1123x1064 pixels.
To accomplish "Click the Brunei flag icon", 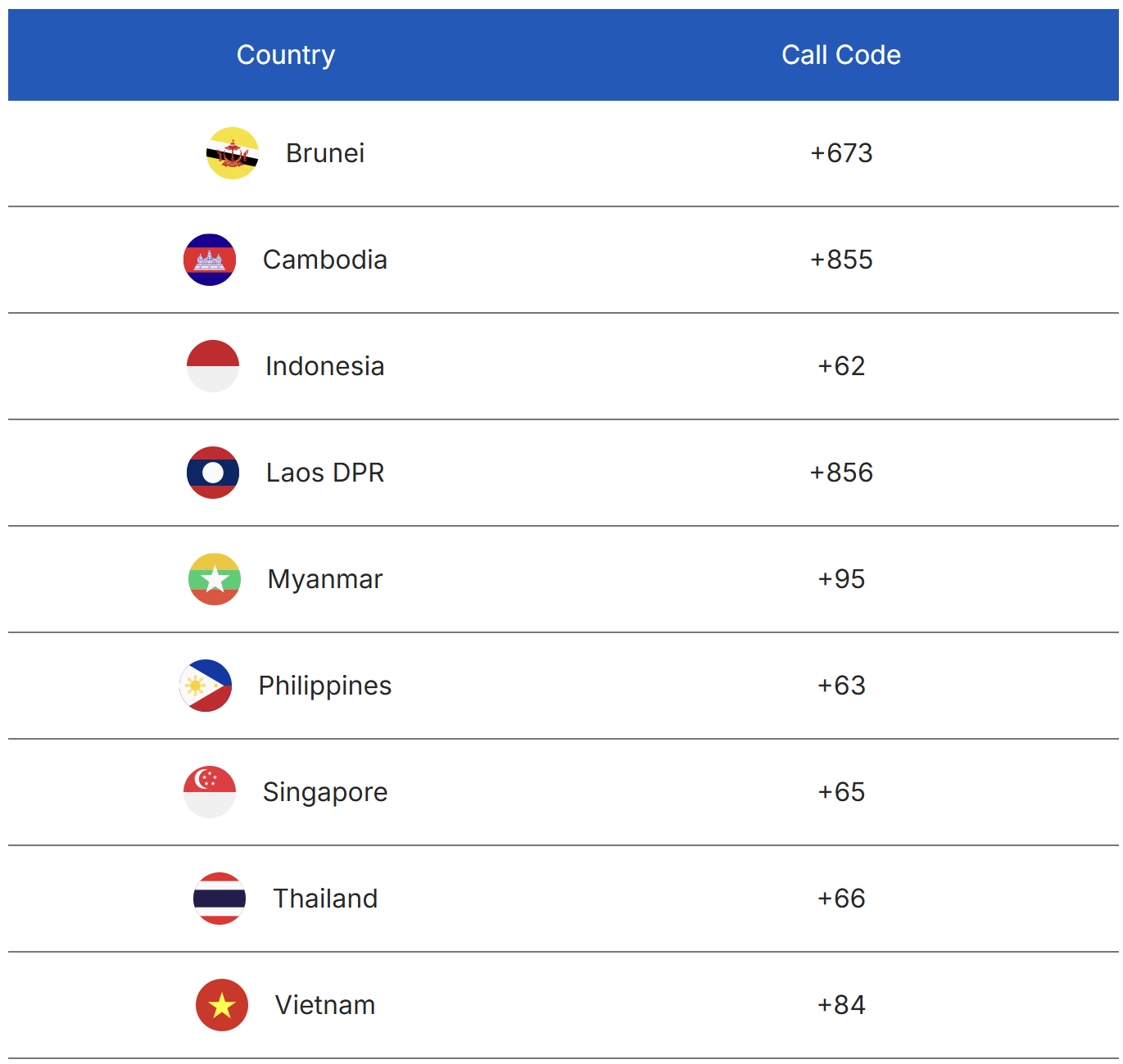I will 233,153.
